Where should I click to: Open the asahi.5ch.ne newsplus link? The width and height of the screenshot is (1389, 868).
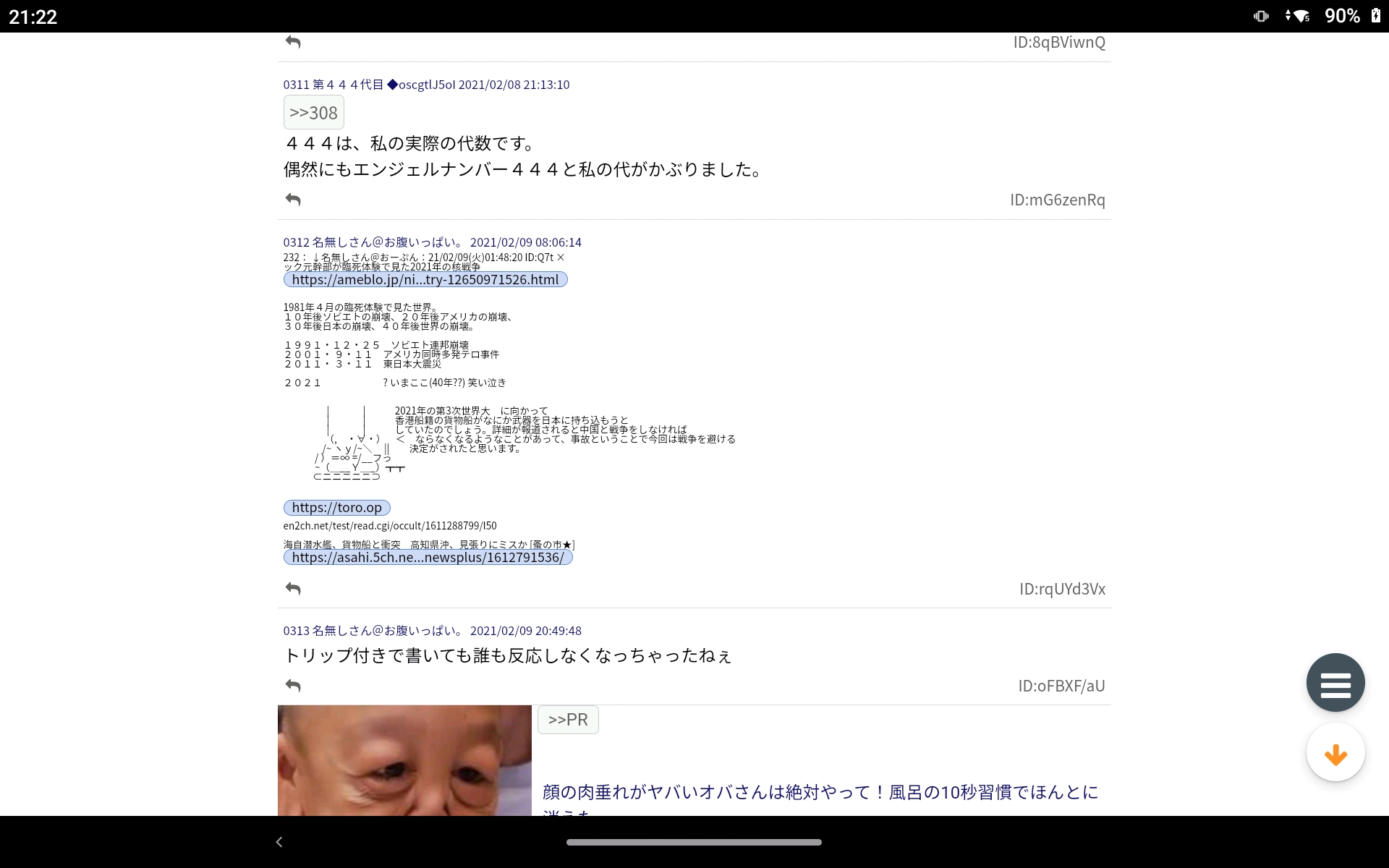[x=428, y=558]
